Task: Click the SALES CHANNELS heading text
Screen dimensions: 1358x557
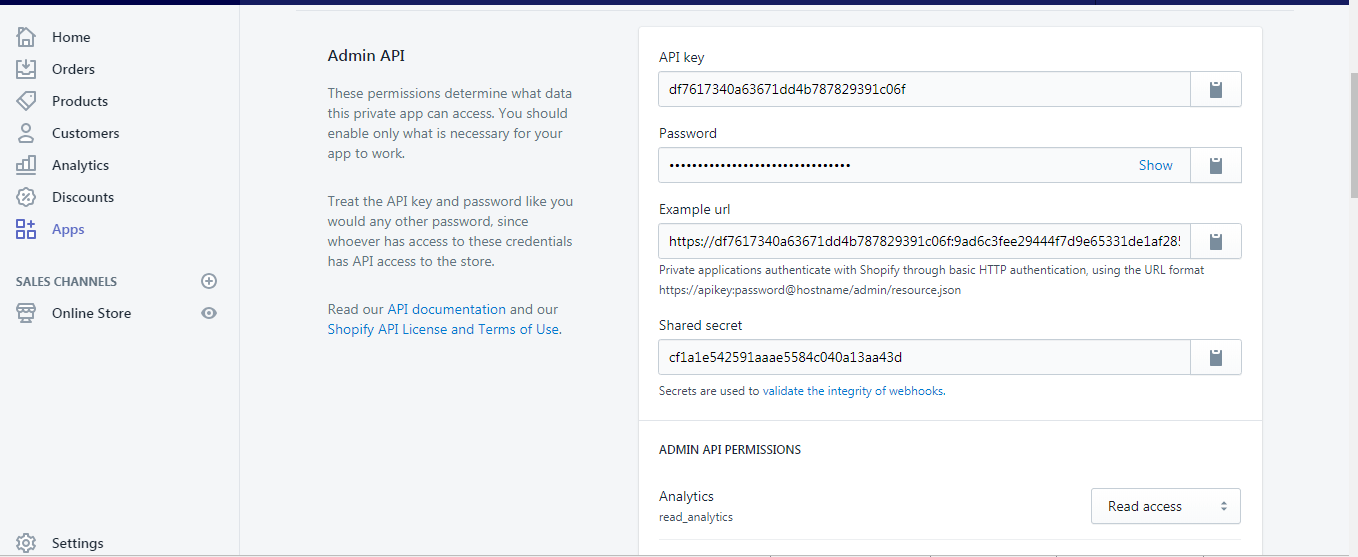Action: pyautogui.click(x=66, y=281)
